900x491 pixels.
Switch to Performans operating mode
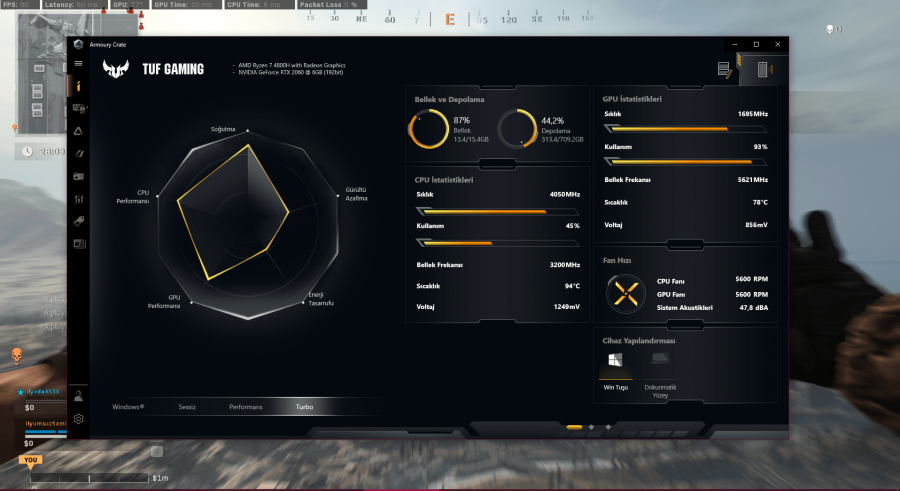coord(246,407)
